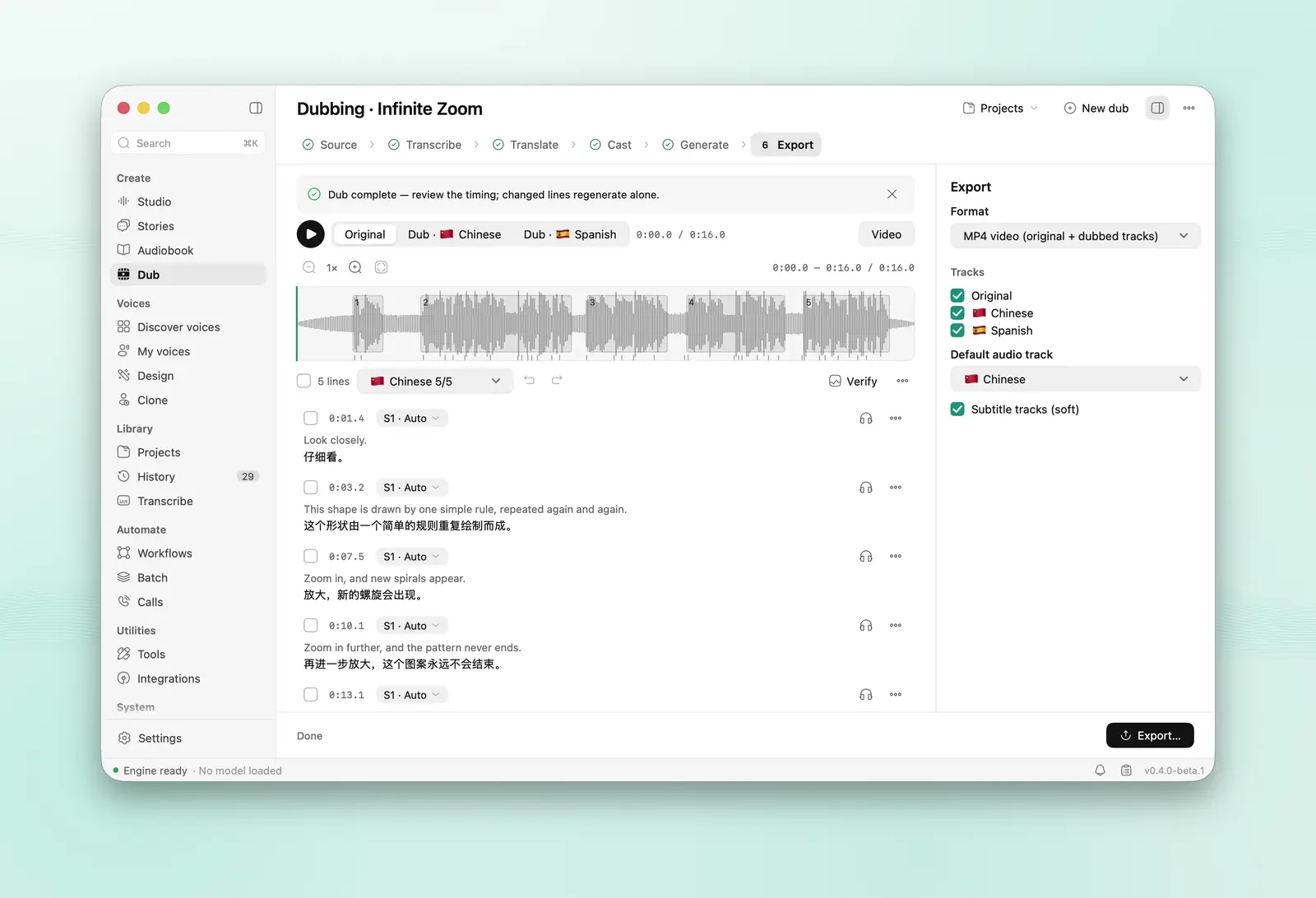The image size is (1316, 898).
Task: Play the dubbed audio preview
Action: pyautogui.click(x=310, y=234)
